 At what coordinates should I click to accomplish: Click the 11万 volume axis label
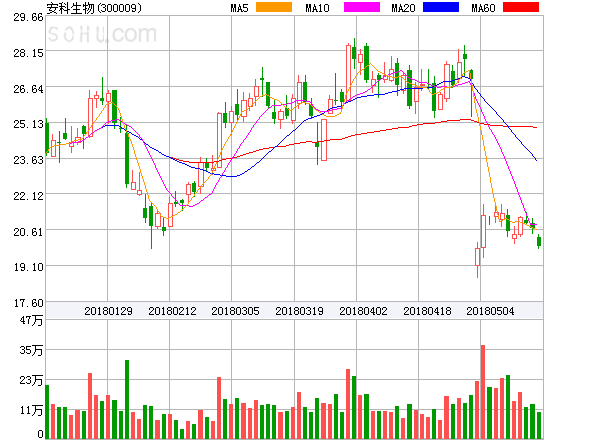coord(31,410)
